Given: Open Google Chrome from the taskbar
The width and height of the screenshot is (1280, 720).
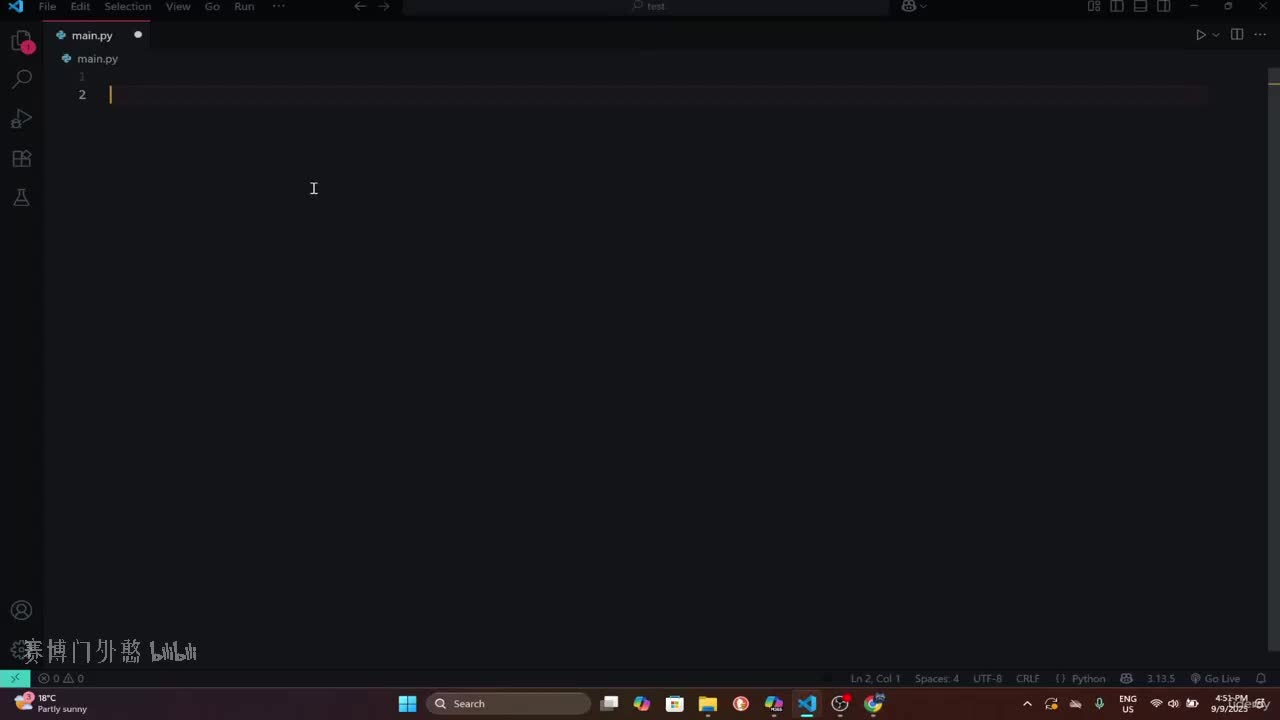Looking at the screenshot, I should 873,704.
